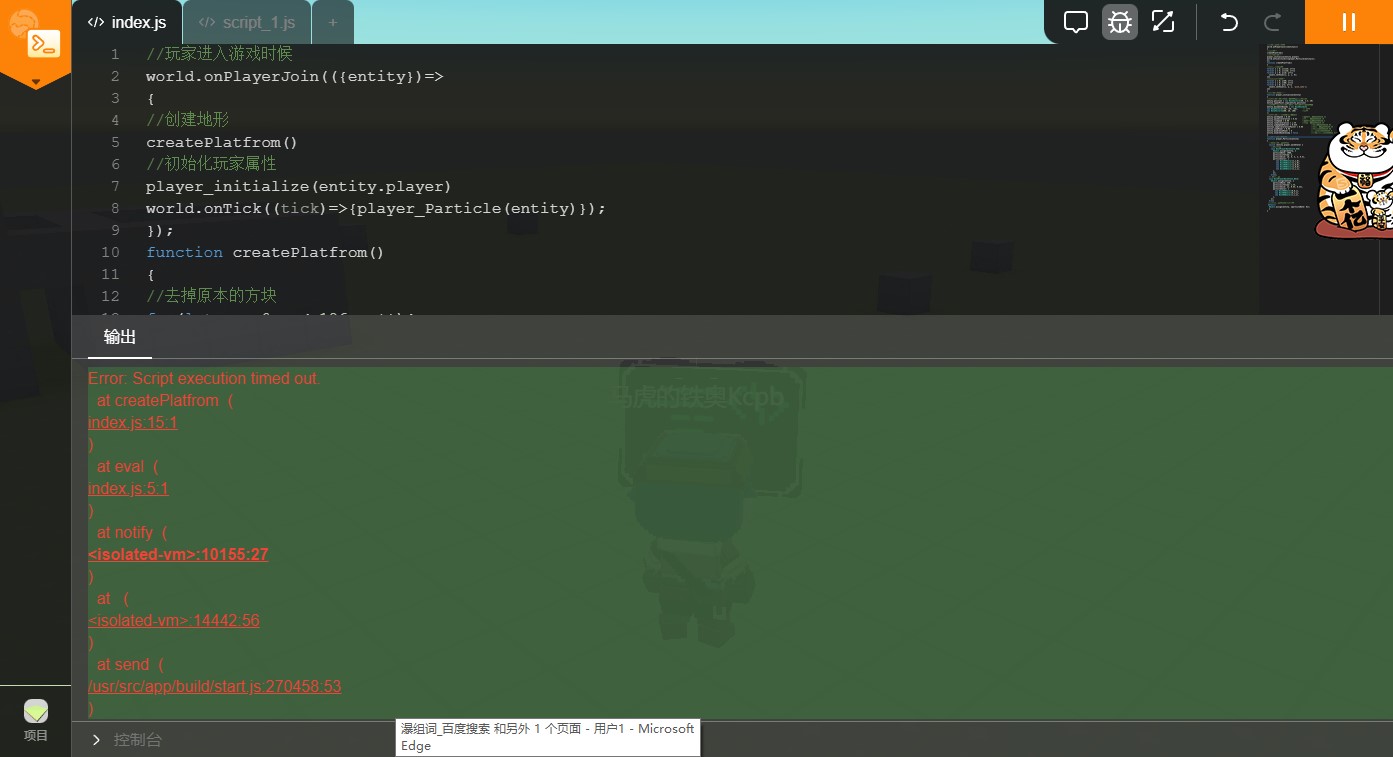Pause the running game with the orange button
The height and width of the screenshot is (757, 1393).
[x=1349, y=22]
